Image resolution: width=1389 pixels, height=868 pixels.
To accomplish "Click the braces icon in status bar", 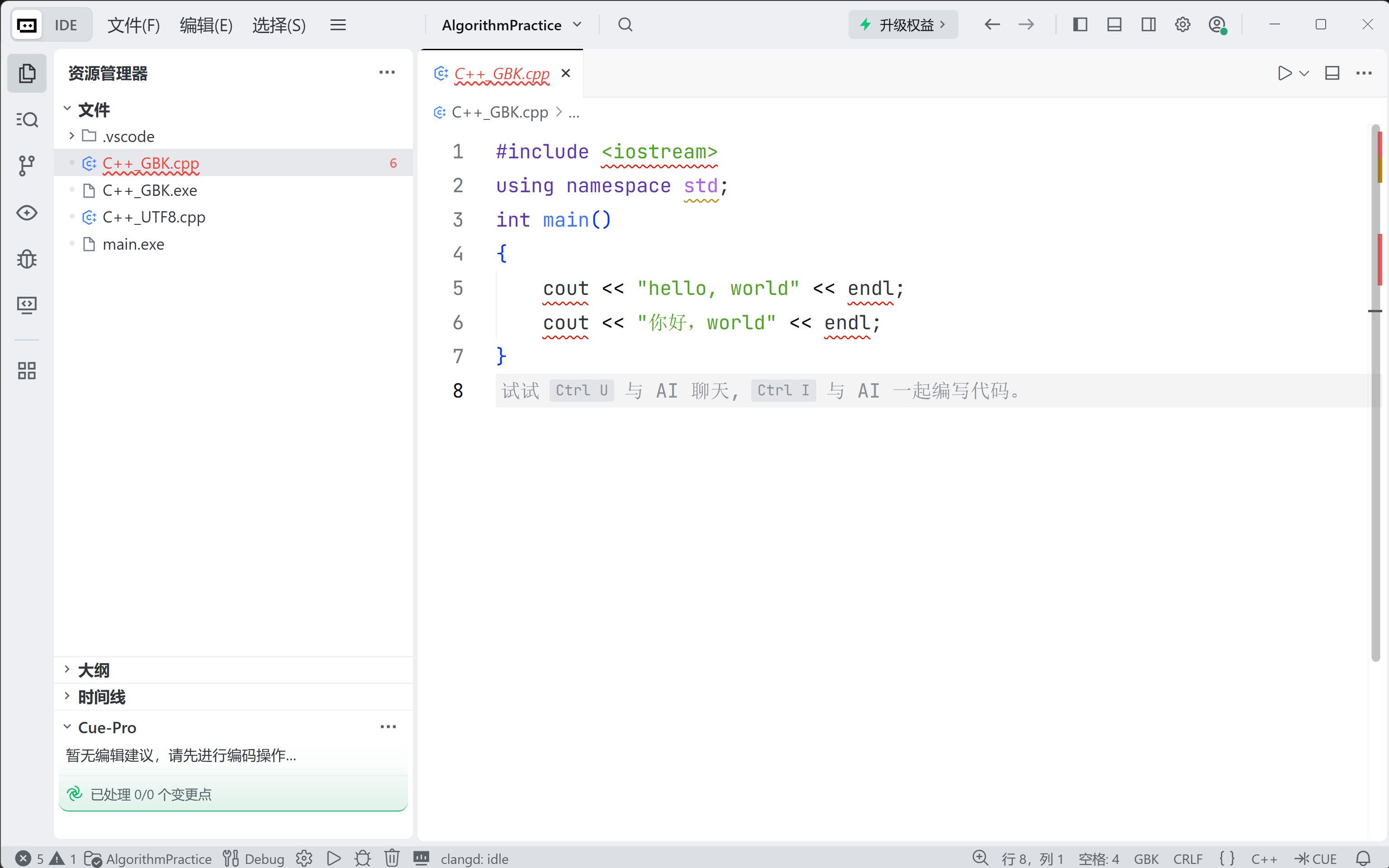I will pyautogui.click(x=1227, y=859).
